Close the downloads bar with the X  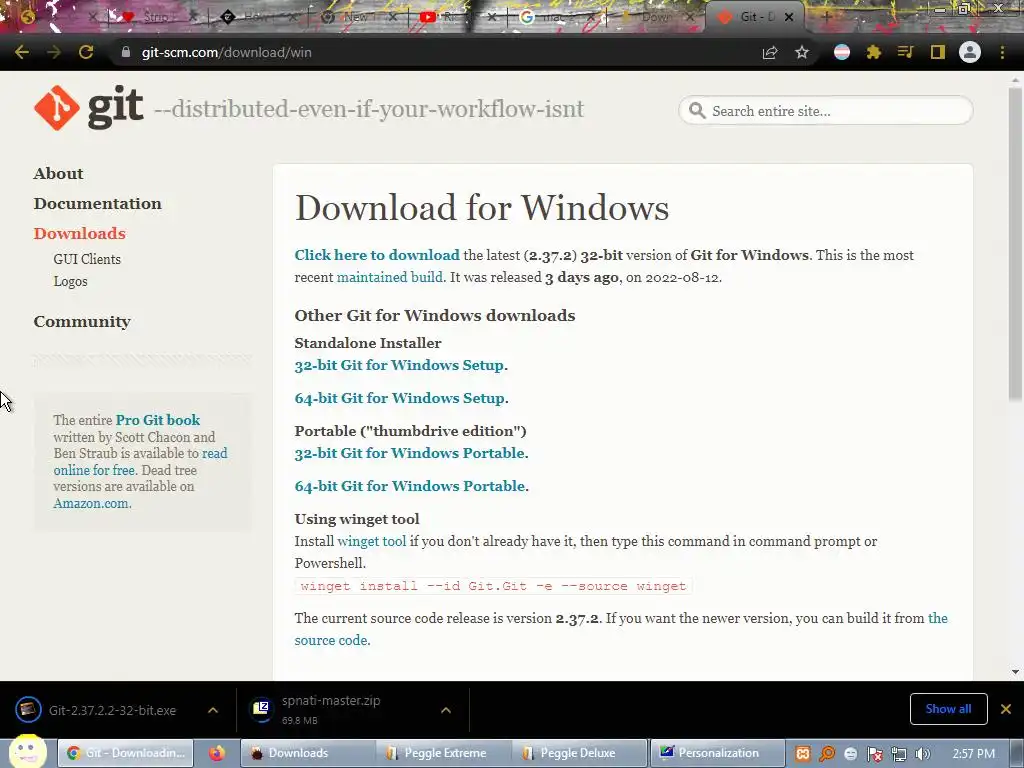click(1006, 709)
